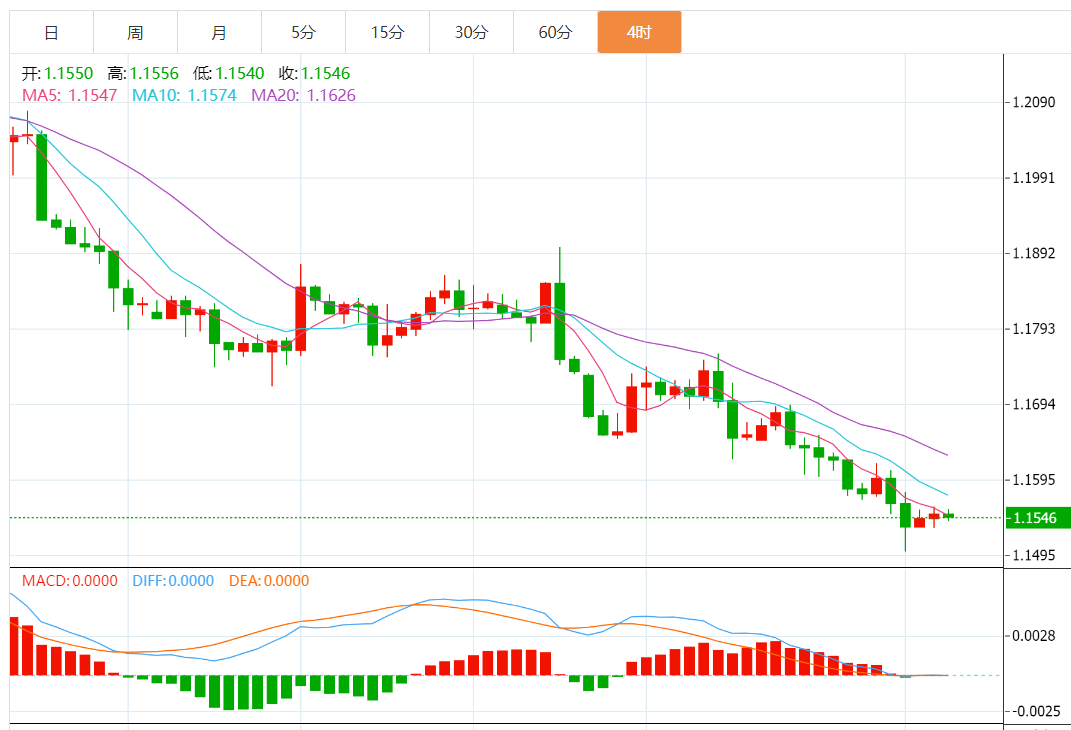Click the 1.1892 price axis label

(x=1033, y=253)
